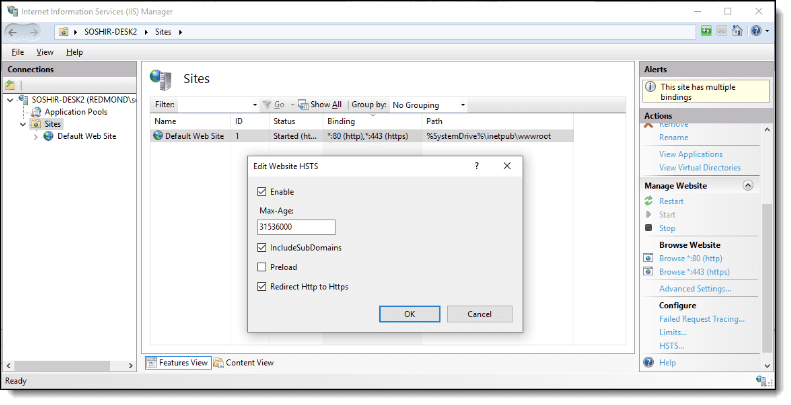Click View Applications link
The image size is (791, 405).
pyautogui.click(x=691, y=154)
